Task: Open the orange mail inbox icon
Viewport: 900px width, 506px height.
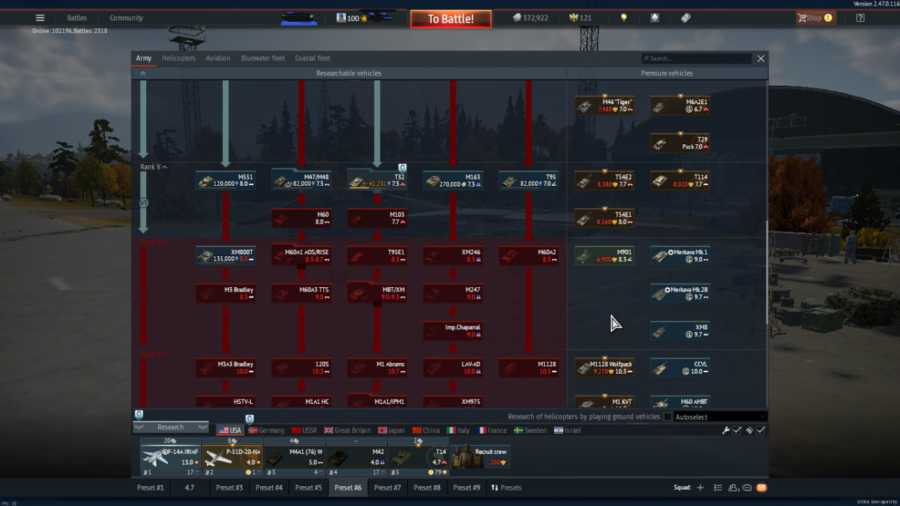Action: click(762, 488)
